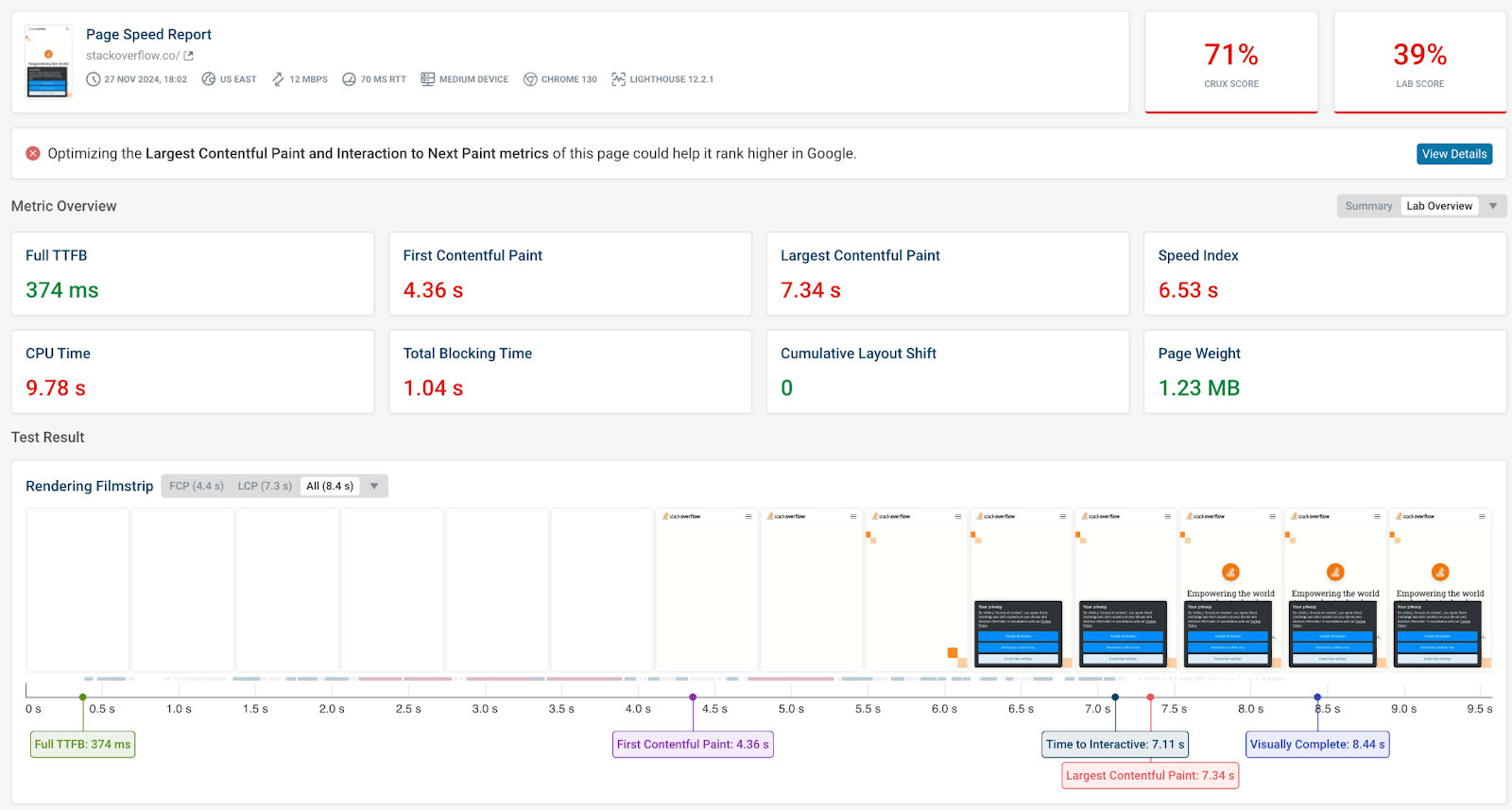Select the Lab Overview tab
The height and width of the screenshot is (810, 1512).
(1439, 206)
